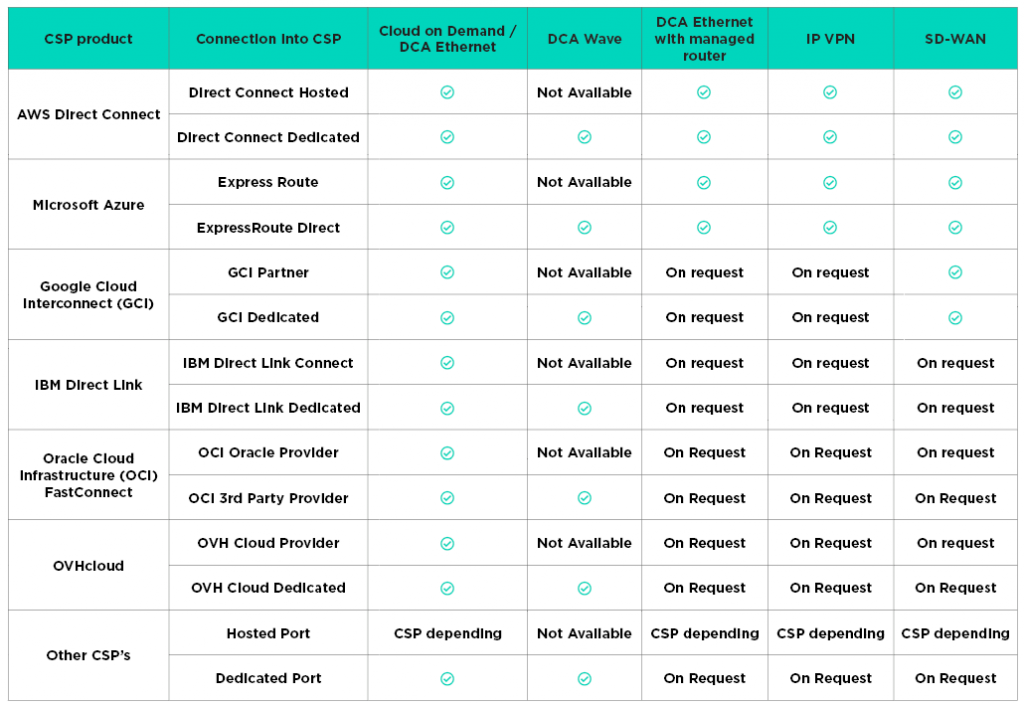
Task: Click Direct Connect Dedicated managed router checkmark
Action: pos(704,137)
